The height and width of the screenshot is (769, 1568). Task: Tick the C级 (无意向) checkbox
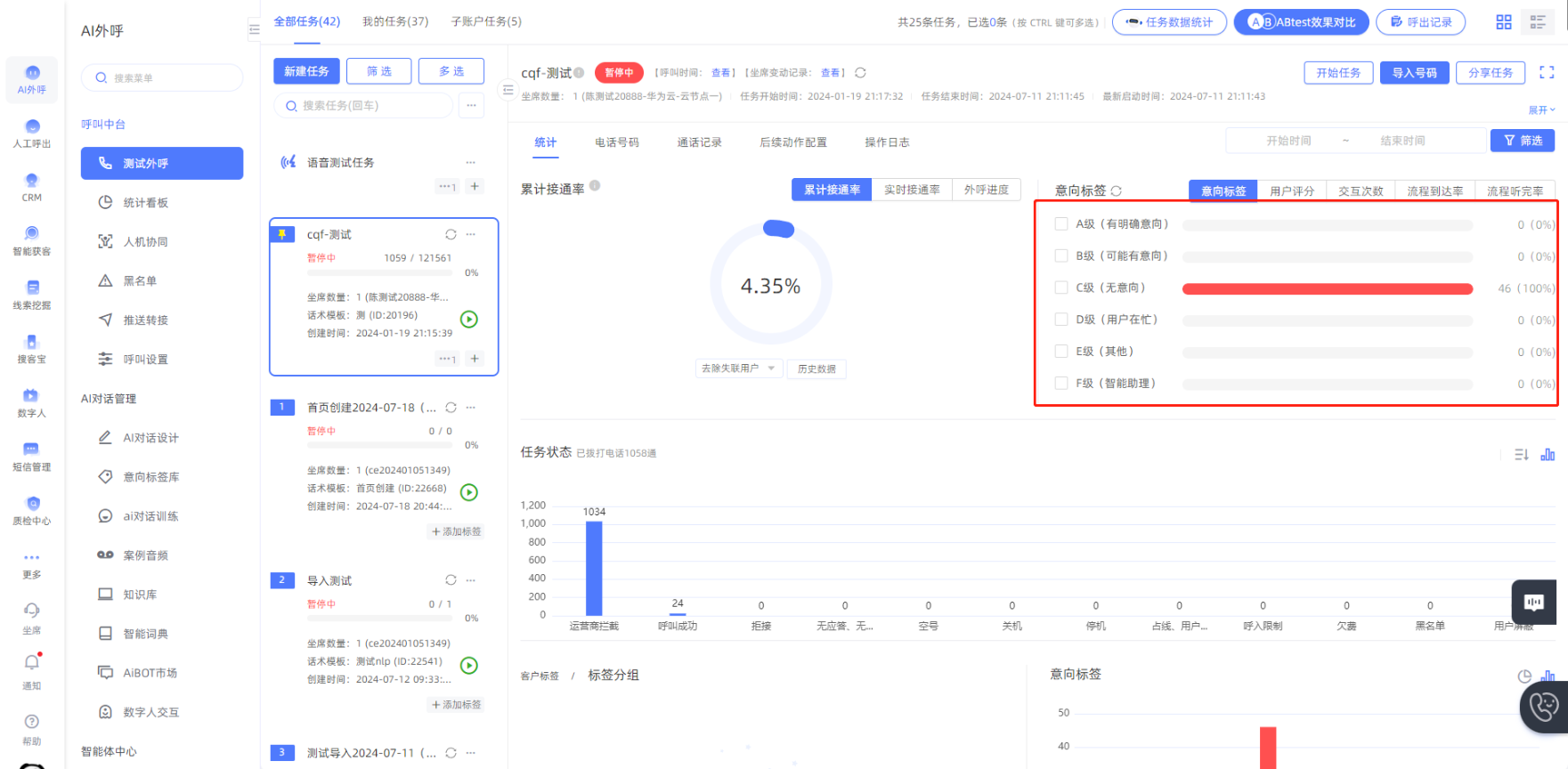pyautogui.click(x=1061, y=287)
